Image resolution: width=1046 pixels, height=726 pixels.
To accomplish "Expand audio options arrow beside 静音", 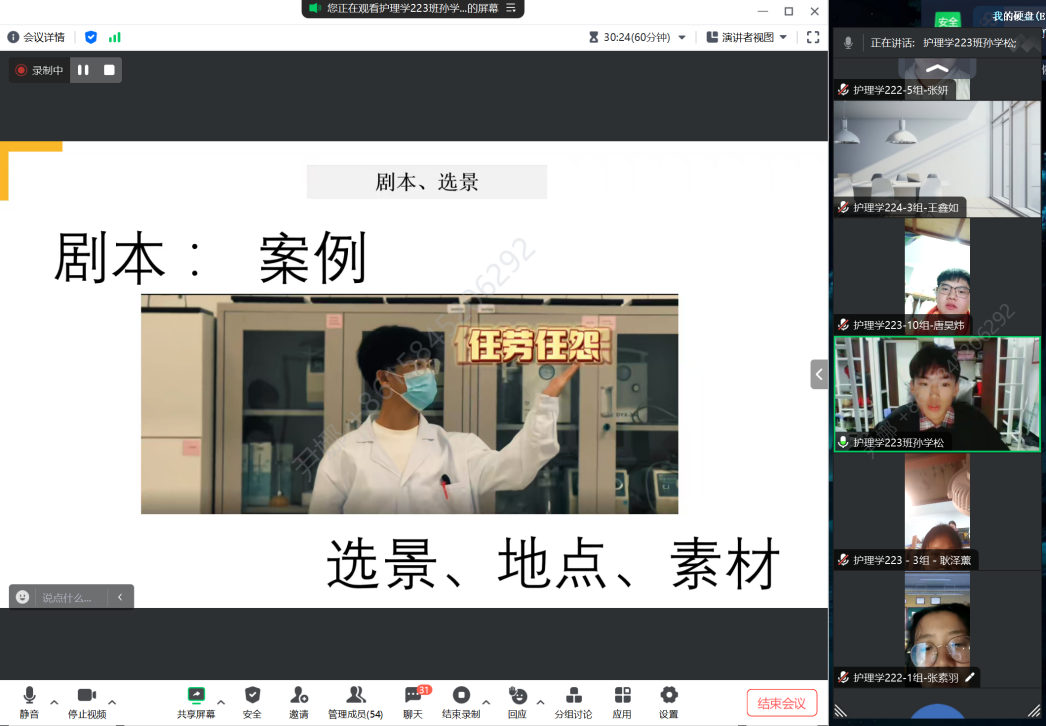I will 54,702.
